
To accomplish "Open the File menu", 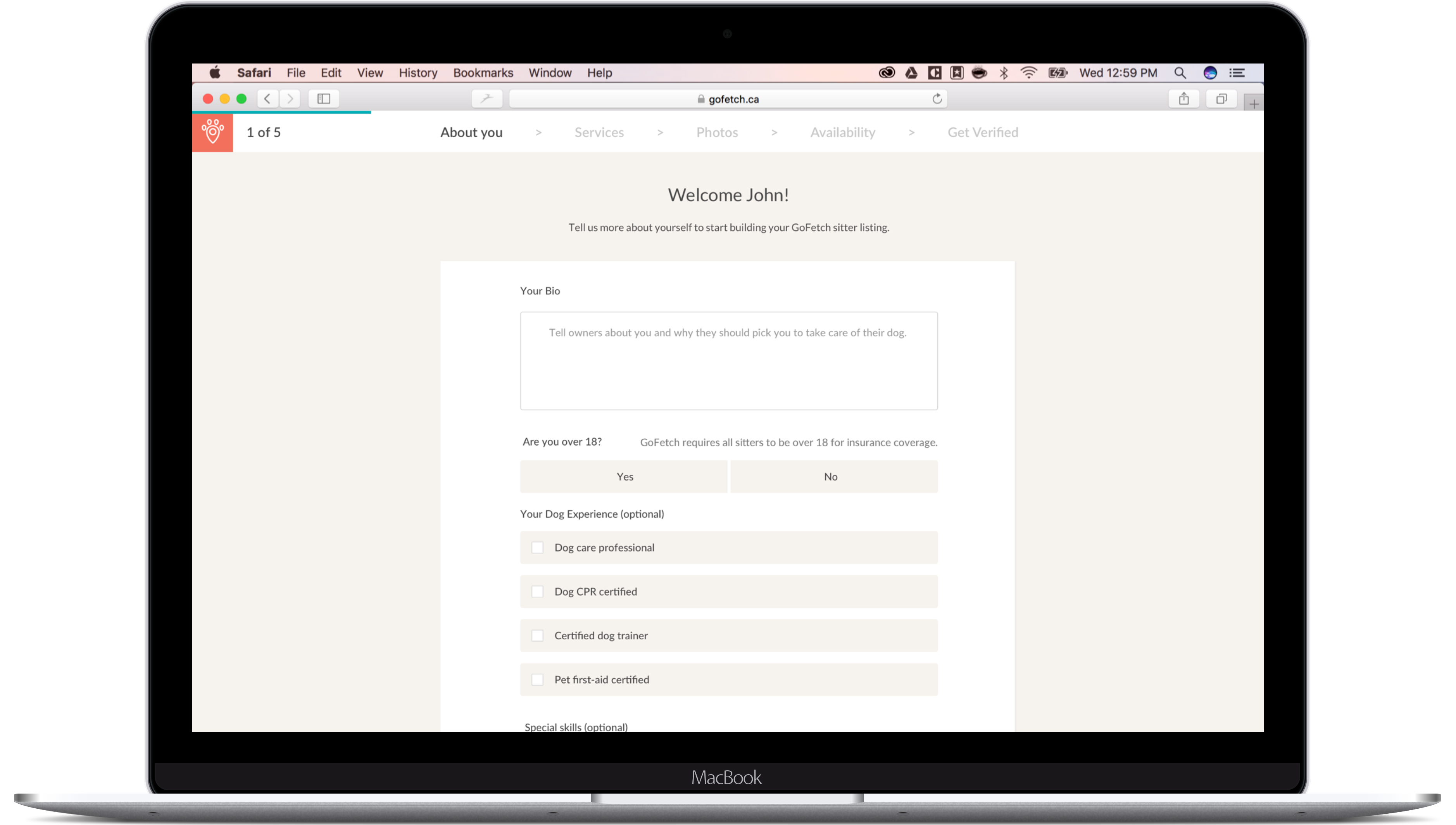I will 296,73.
